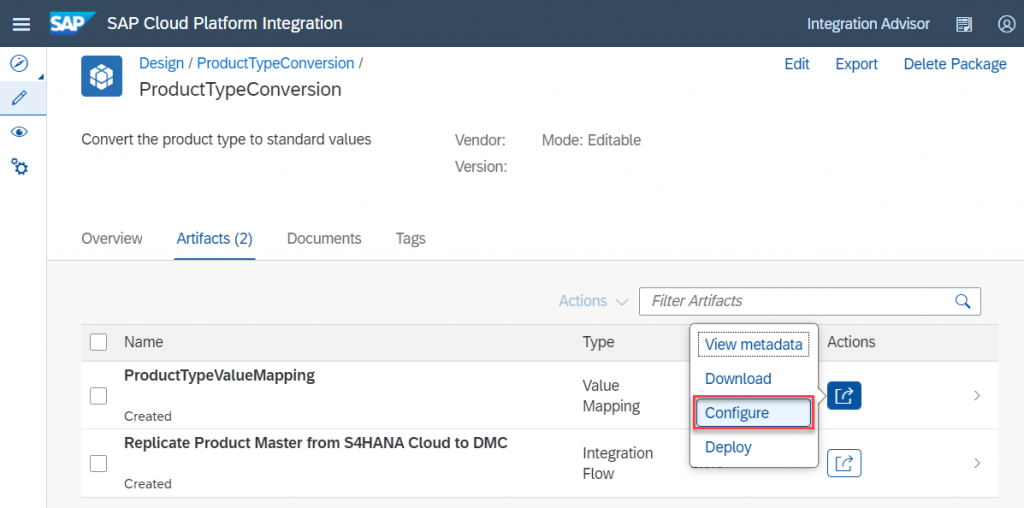Image resolution: width=1024 pixels, height=508 pixels.
Task: Select the Design pencil icon in sidebar
Action: click(20, 99)
